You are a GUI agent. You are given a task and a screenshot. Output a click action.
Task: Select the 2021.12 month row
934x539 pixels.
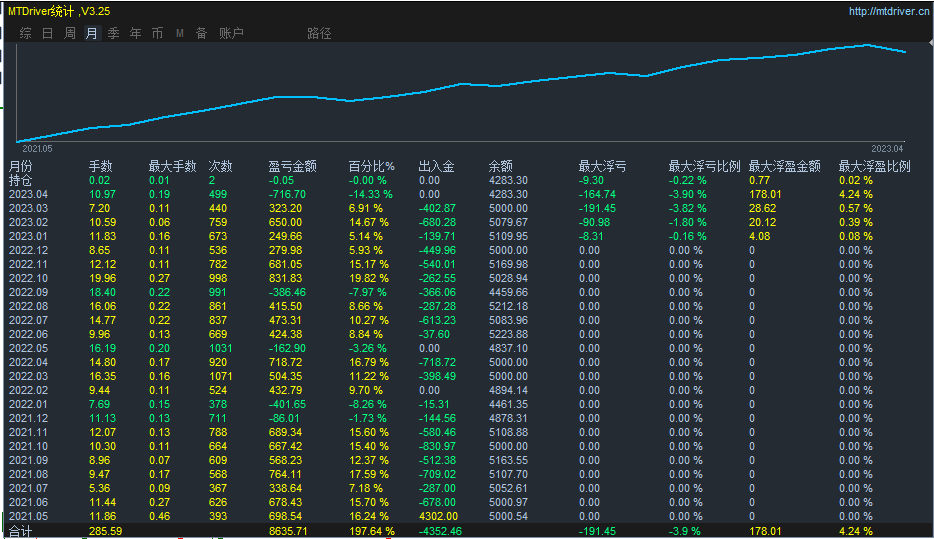click(x=29, y=418)
